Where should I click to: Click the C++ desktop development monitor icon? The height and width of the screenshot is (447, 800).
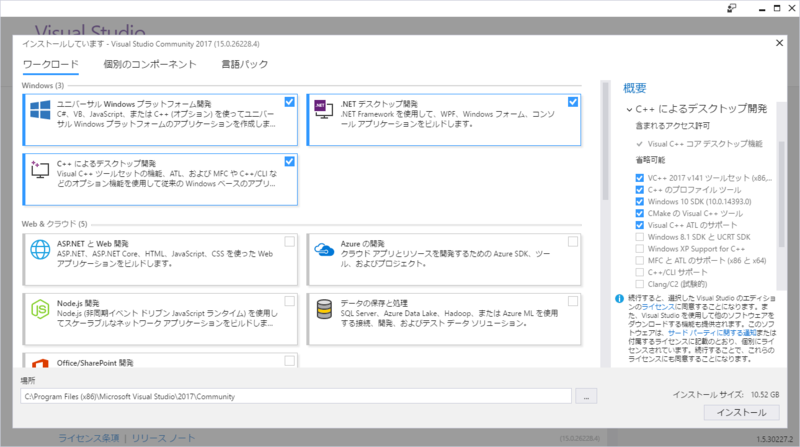pos(40,169)
